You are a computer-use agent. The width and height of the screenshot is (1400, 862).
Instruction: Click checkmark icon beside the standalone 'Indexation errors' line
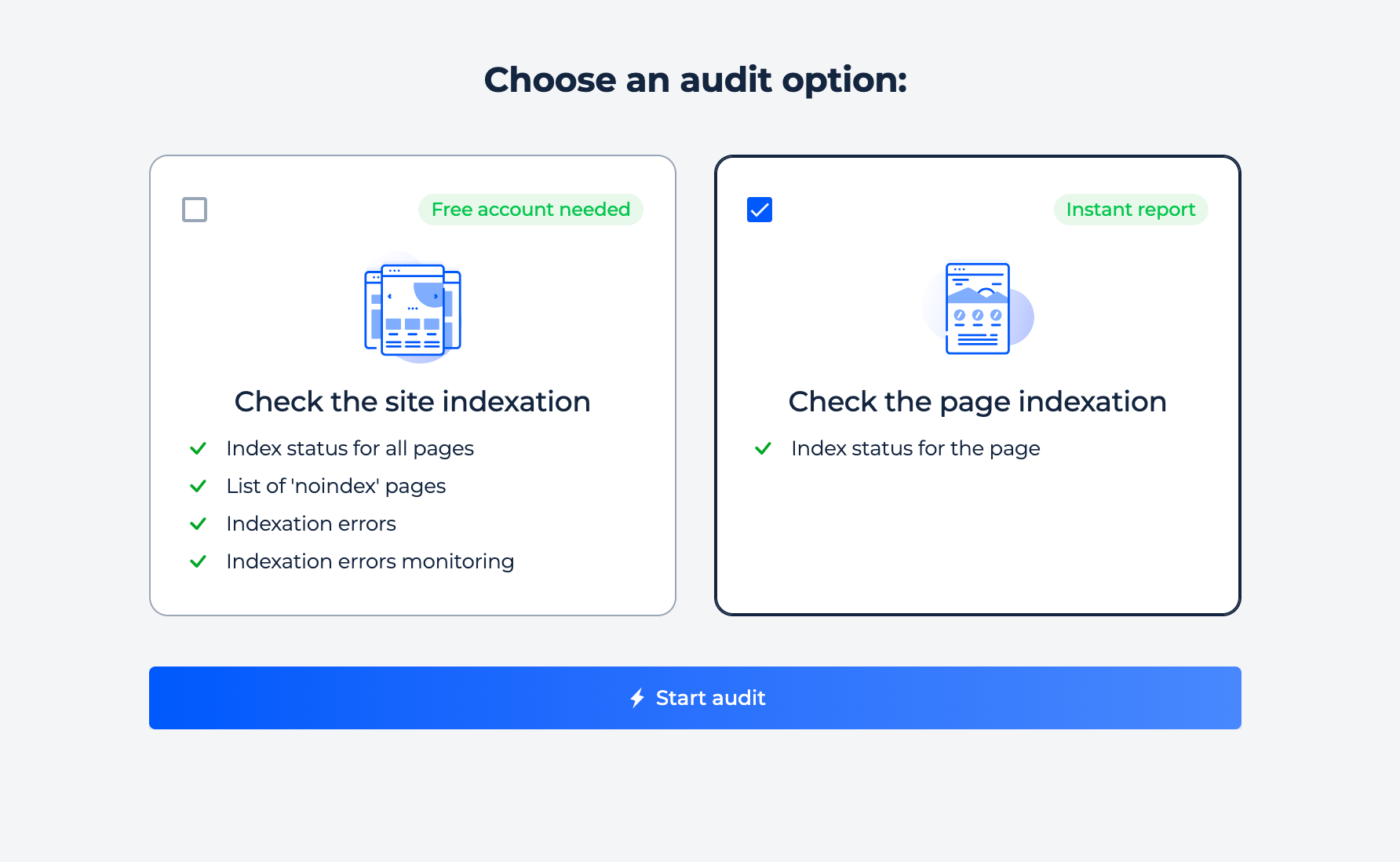[x=198, y=524]
